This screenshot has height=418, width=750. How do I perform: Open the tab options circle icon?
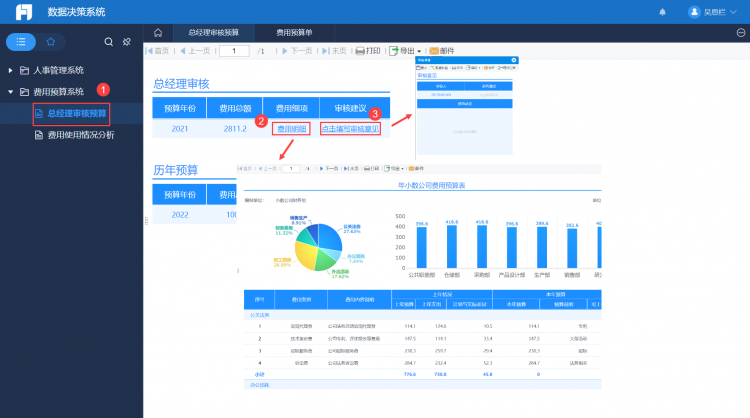(x=741, y=33)
